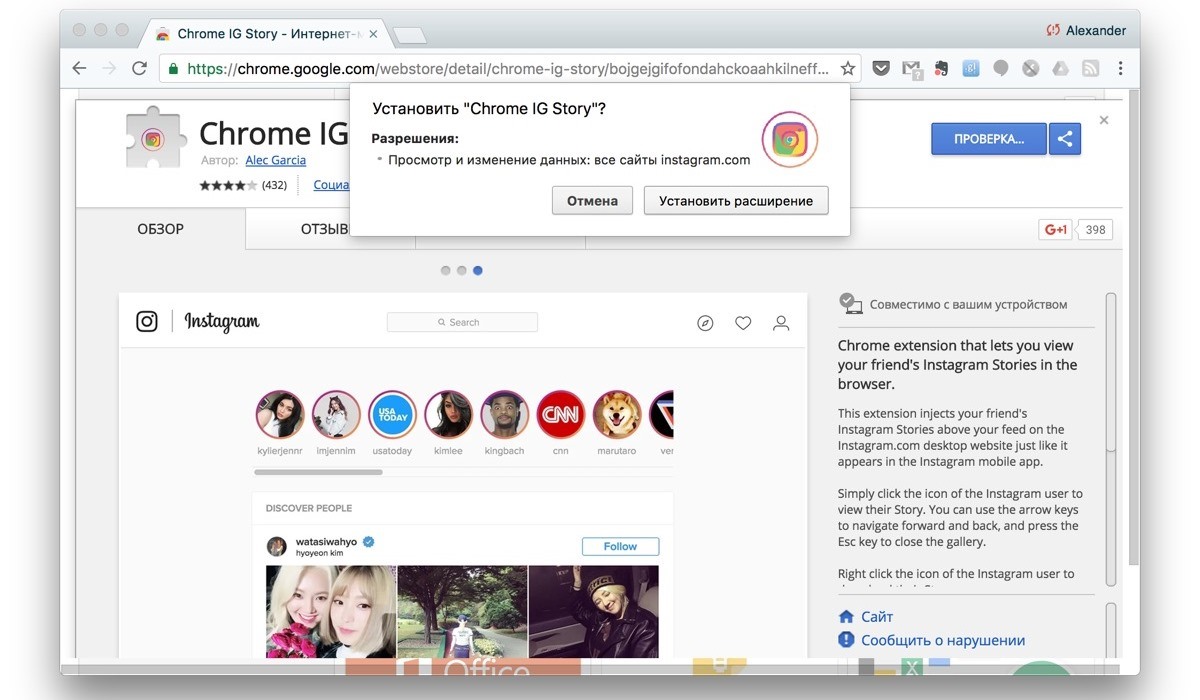Open the Gmail checker extension icon
Viewport: 1200px width, 700px height.
911,69
